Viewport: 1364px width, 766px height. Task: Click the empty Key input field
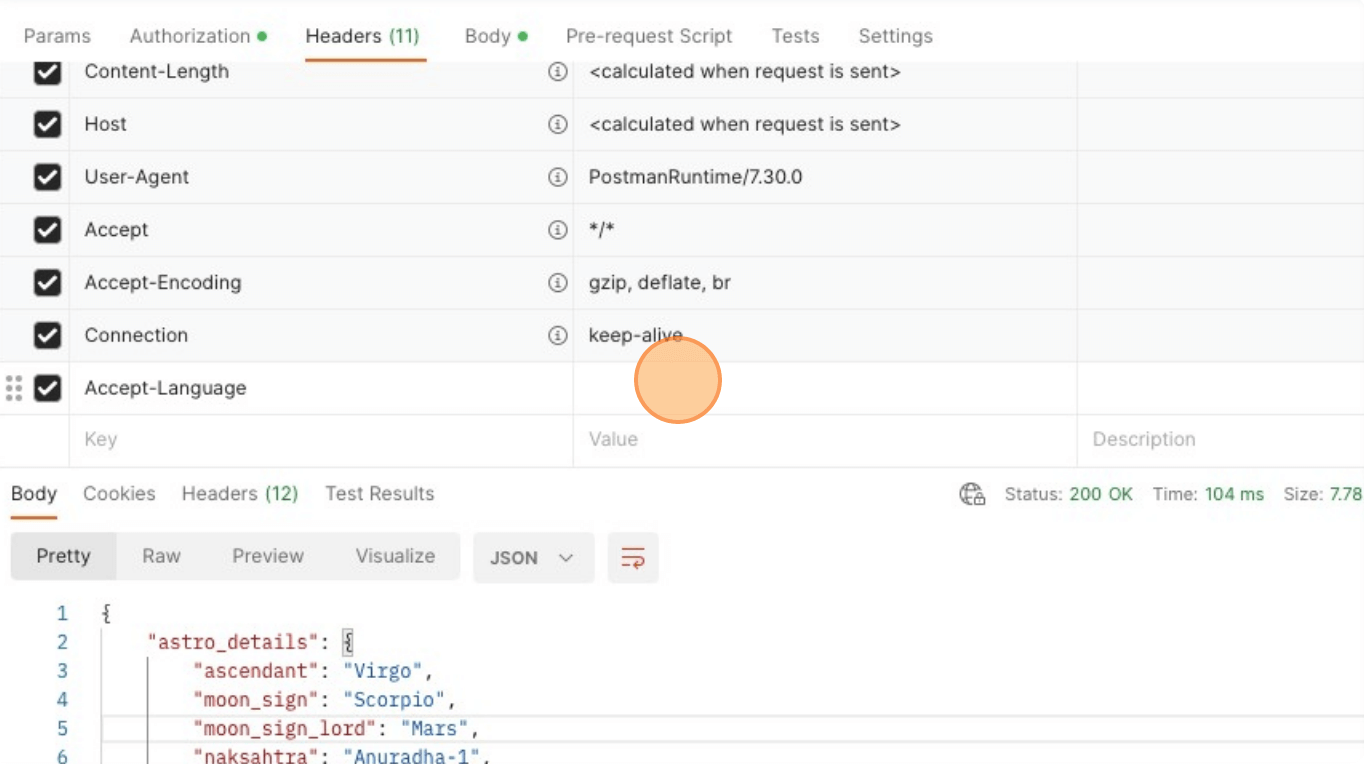[x=320, y=440]
